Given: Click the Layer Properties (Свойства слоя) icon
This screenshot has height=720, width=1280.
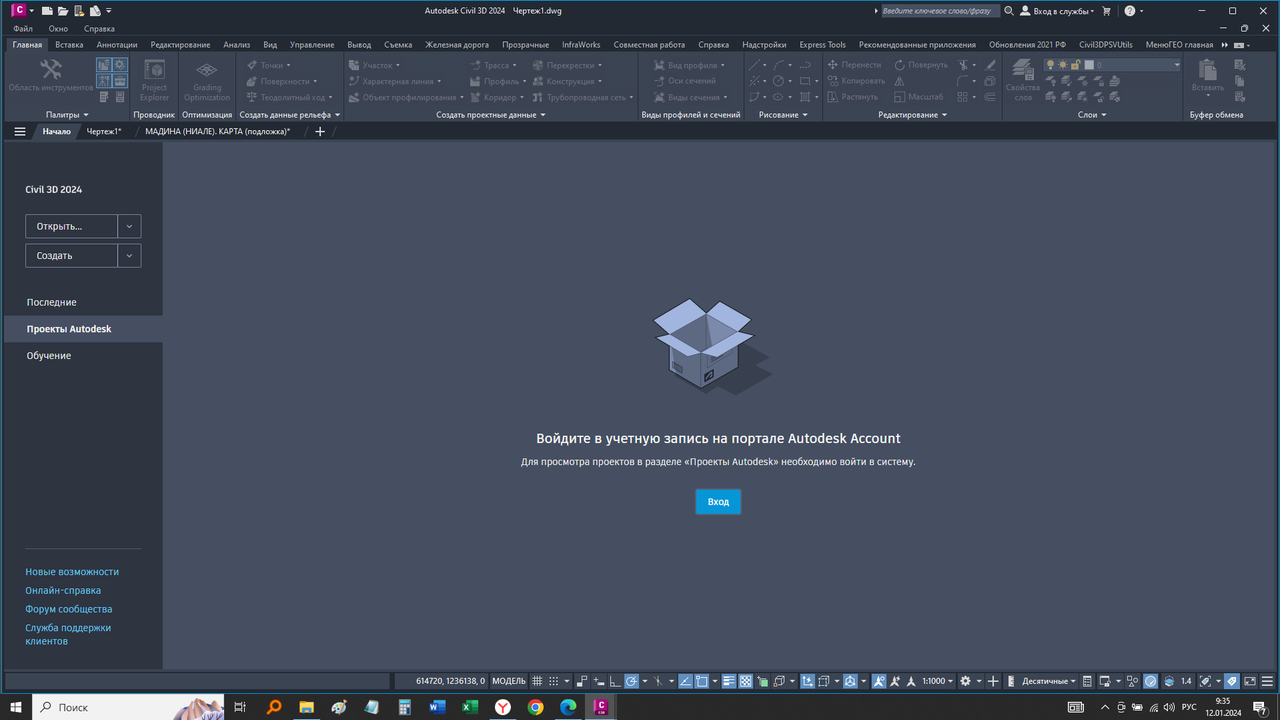Looking at the screenshot, I should (x=1022, y=69).
